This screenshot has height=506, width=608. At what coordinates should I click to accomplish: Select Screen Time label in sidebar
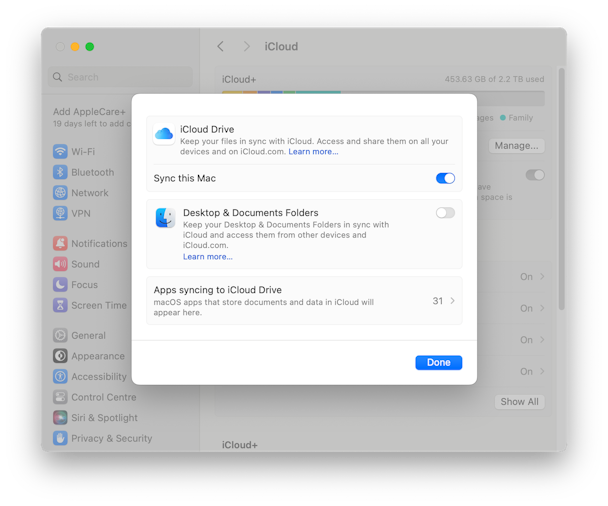click(x=99, y=305)
